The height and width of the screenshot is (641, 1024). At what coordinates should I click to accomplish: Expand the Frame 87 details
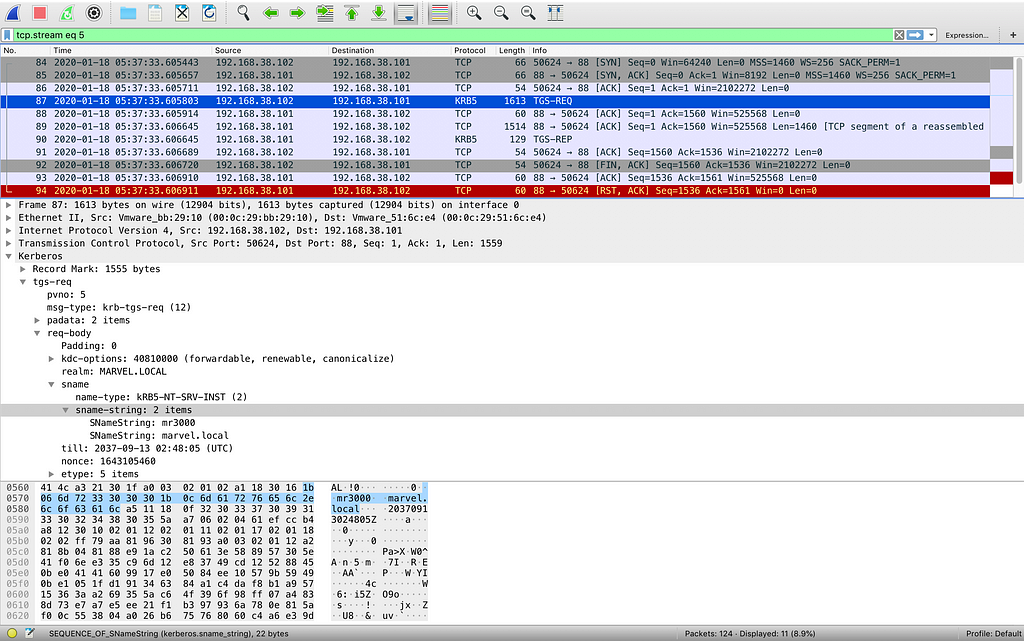tap(8, 205)
